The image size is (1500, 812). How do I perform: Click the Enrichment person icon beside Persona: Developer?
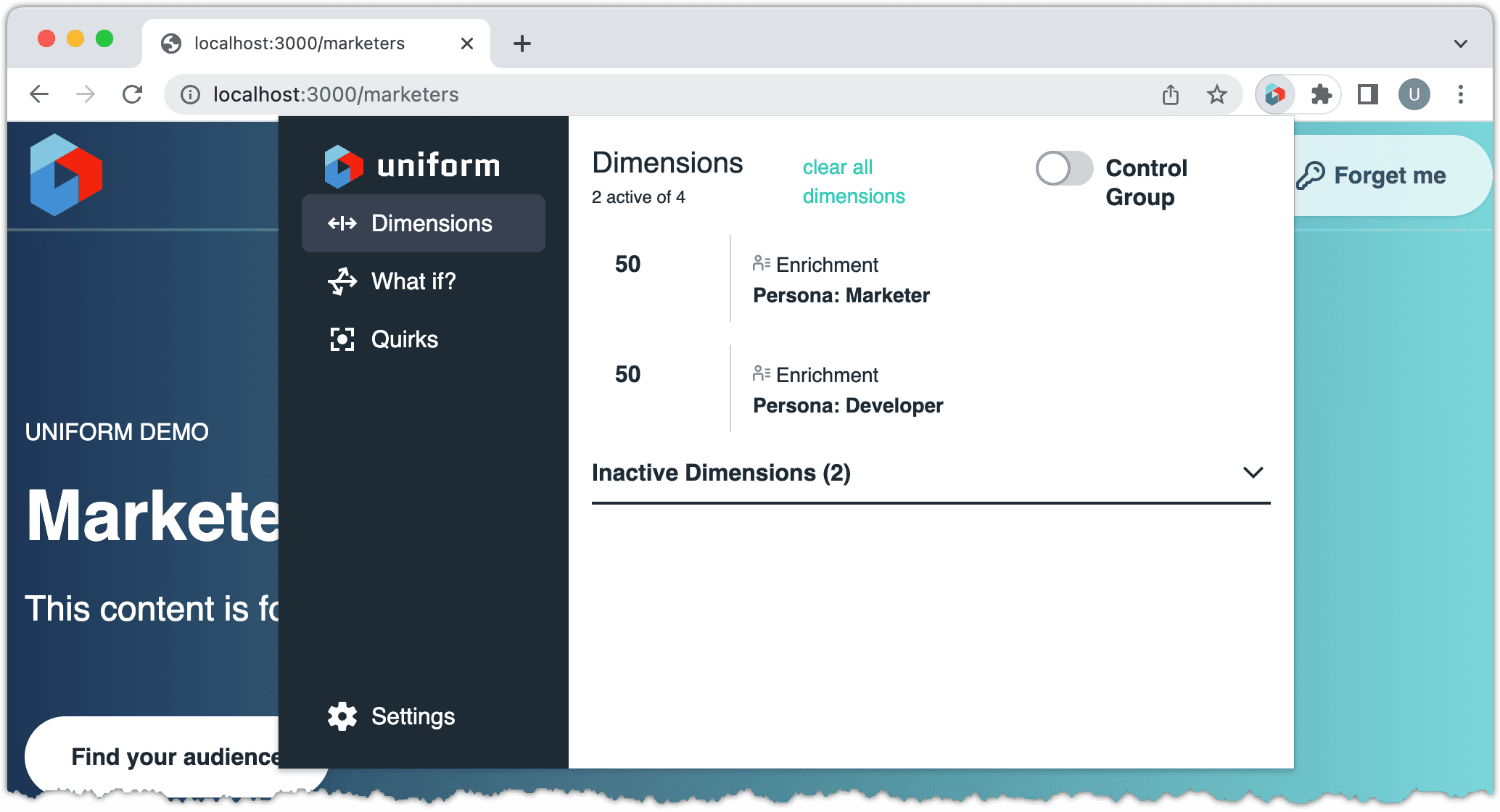(x=760, y=373)
